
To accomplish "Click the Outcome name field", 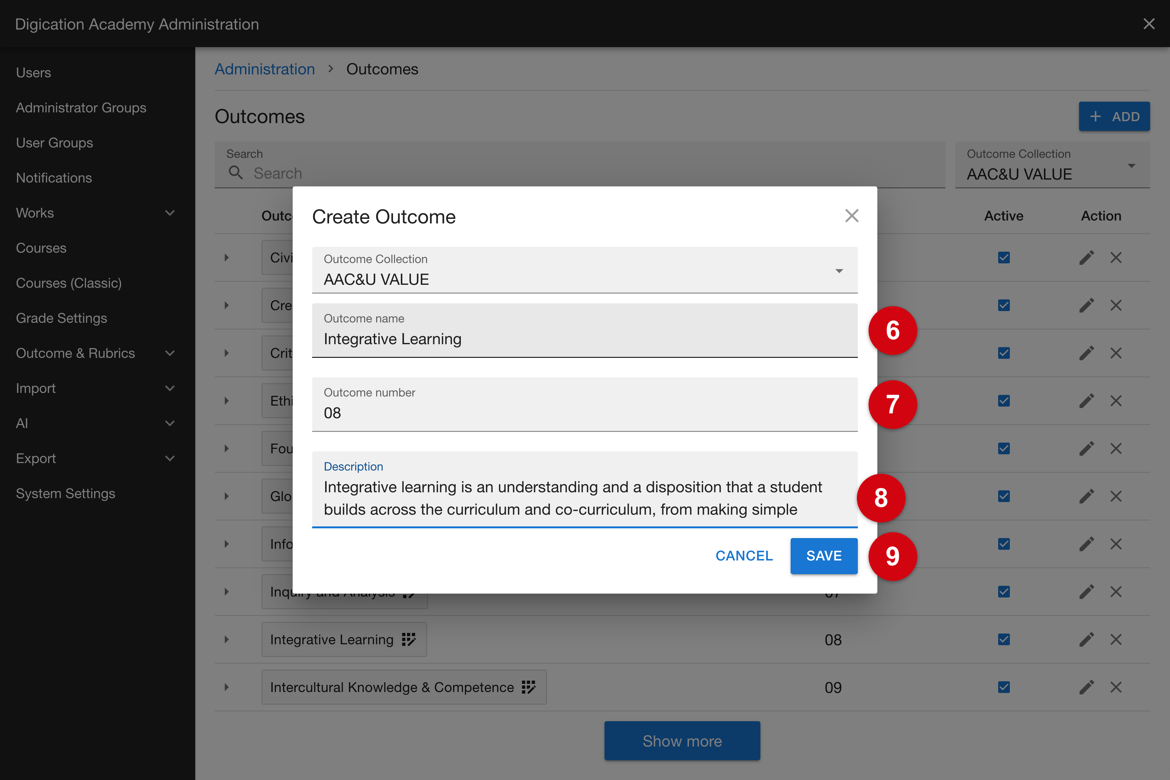I will (x=584, y=331).
